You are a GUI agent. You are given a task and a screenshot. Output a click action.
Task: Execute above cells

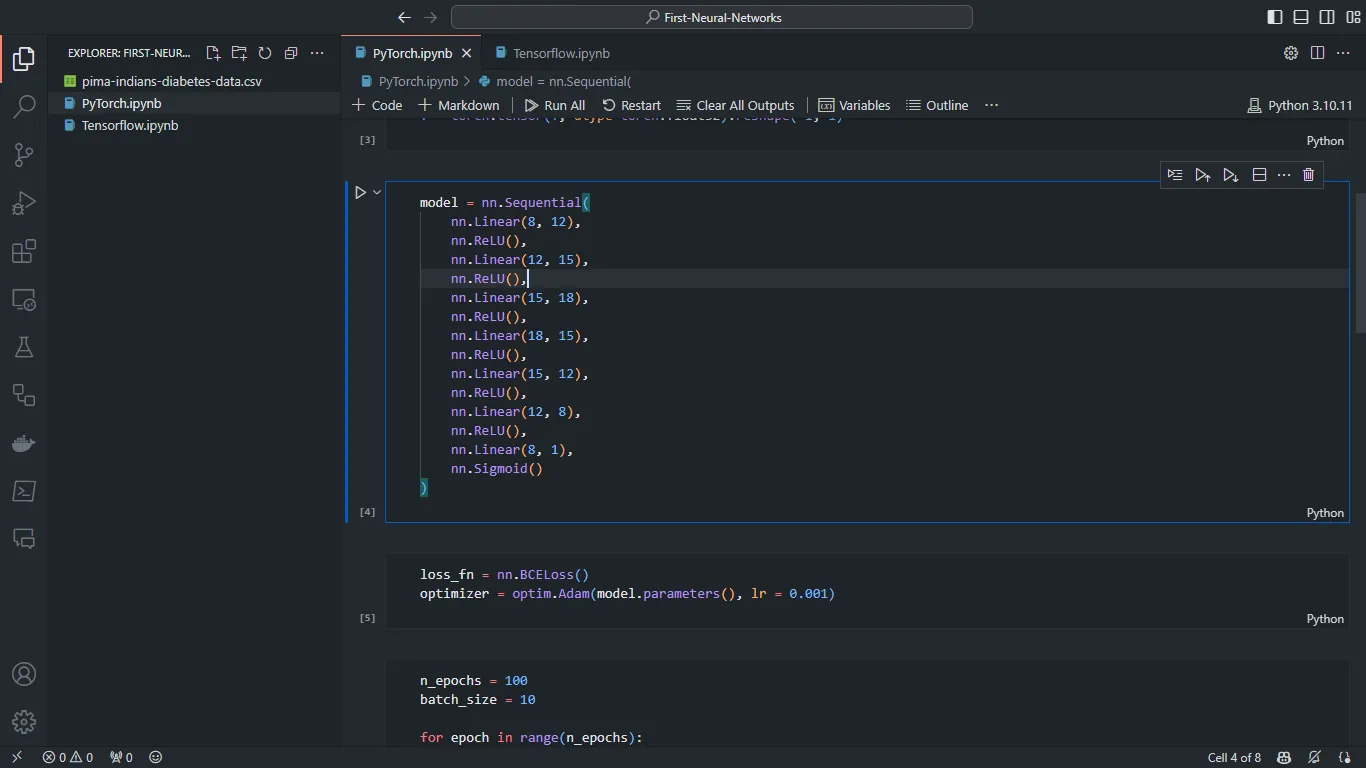pos(1203,175)
